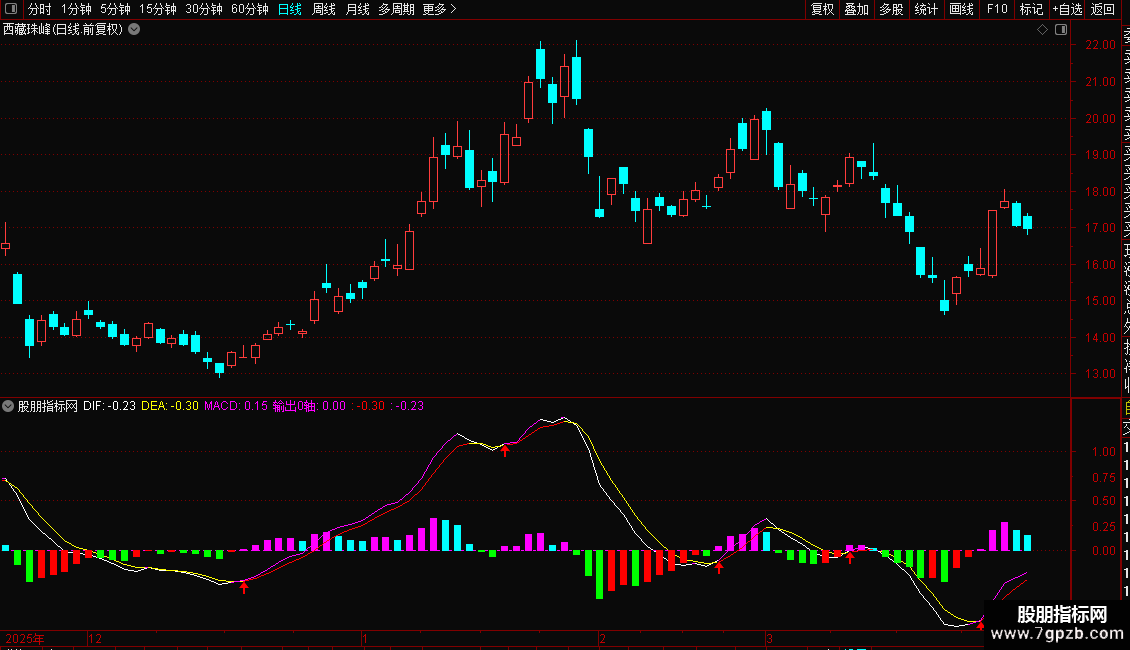This screenshot has height=650, width=1130.
Task: Select the 周线 weekly period tab
Action: (x=324, y=9)
